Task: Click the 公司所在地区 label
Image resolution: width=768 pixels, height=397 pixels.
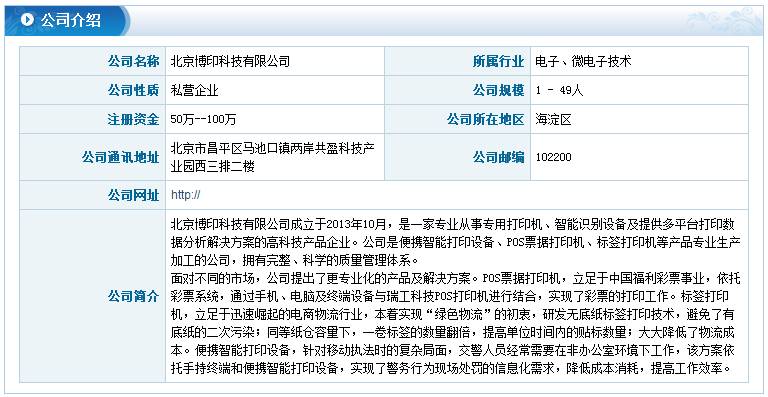Action: pos(485,119)
